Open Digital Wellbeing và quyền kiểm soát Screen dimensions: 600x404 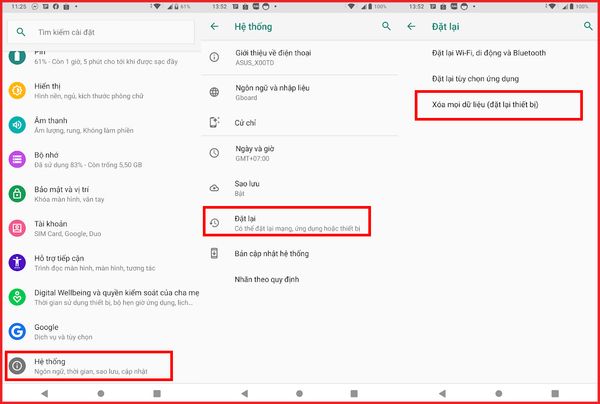pyautogui.click(x=102, y=297)
